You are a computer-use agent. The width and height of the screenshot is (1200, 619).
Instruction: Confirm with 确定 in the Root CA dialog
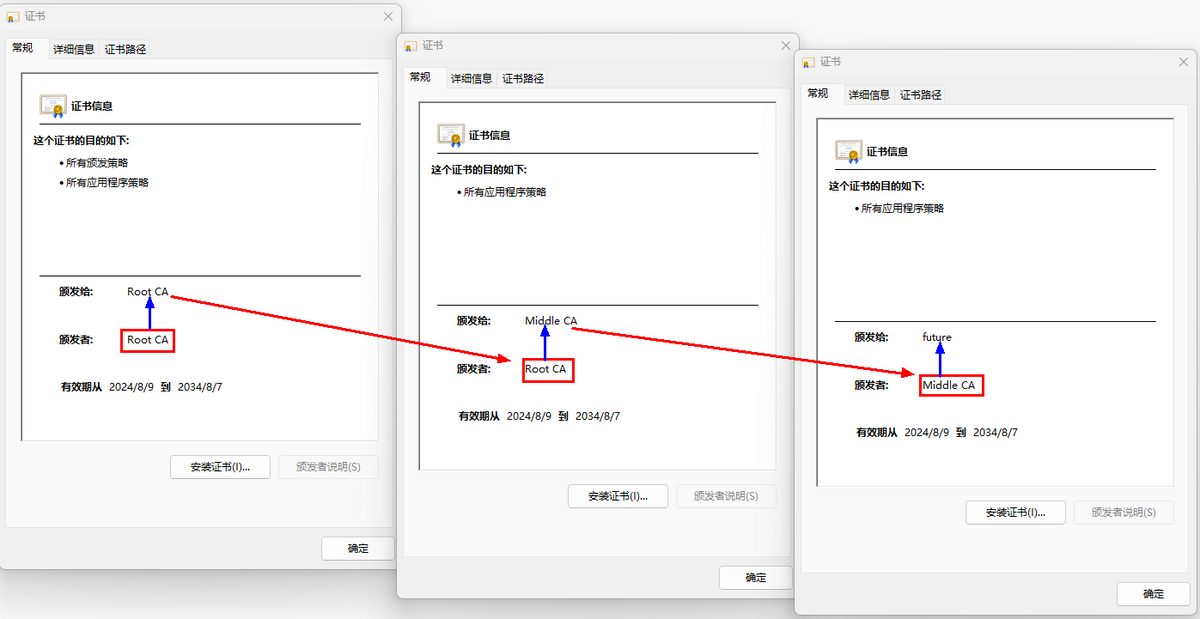[357, 548]
